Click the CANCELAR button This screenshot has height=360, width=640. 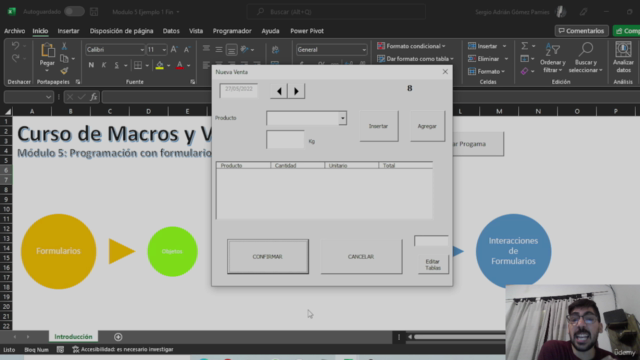coord(361,257)
